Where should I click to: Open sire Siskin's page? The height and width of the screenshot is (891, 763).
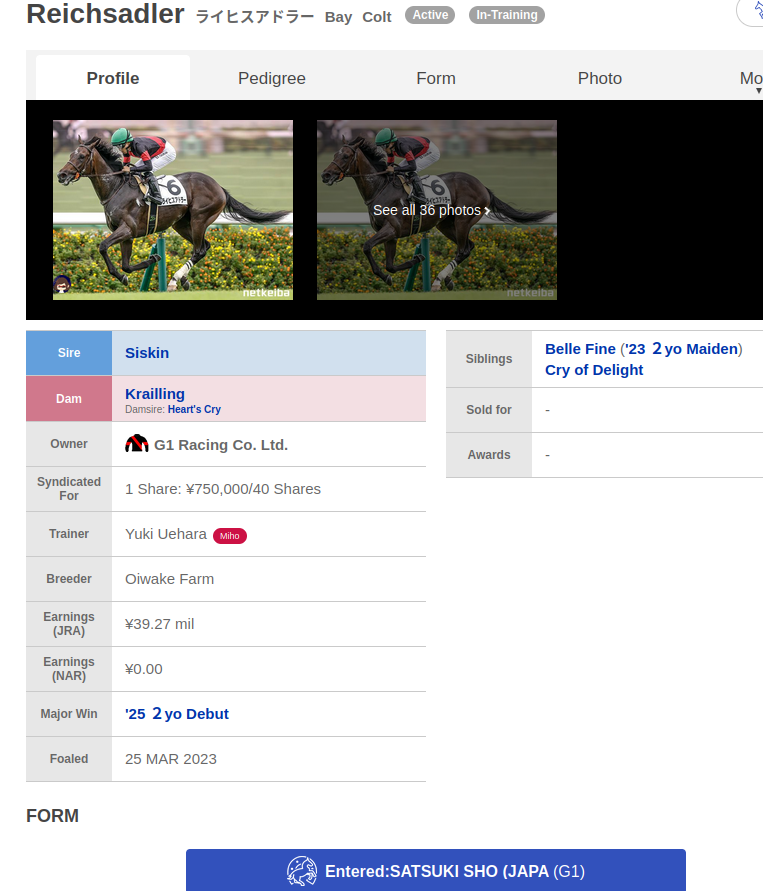147,353
